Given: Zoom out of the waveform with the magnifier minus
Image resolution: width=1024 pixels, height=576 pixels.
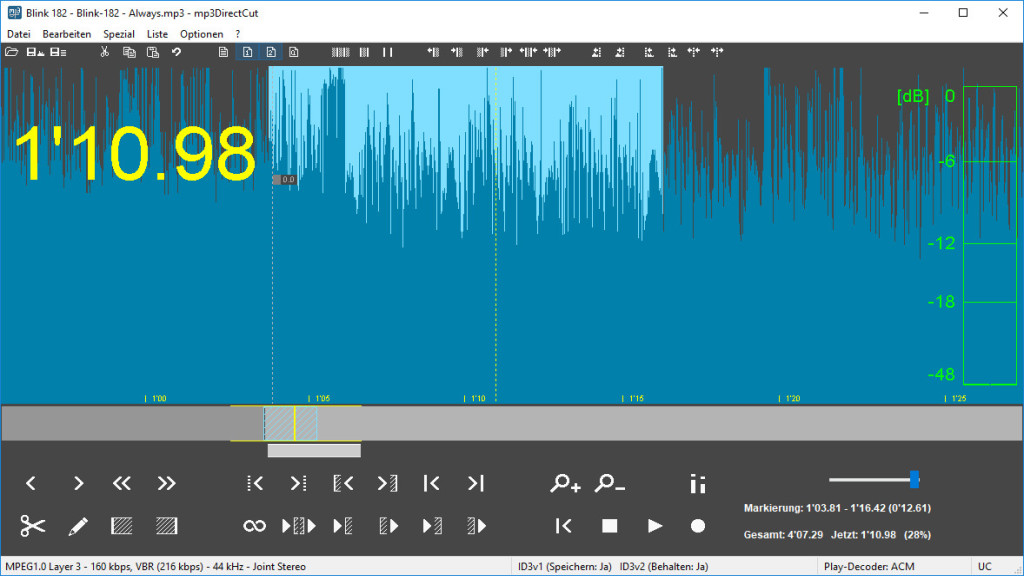Looking at the screenshot, I should click(611, 483).
